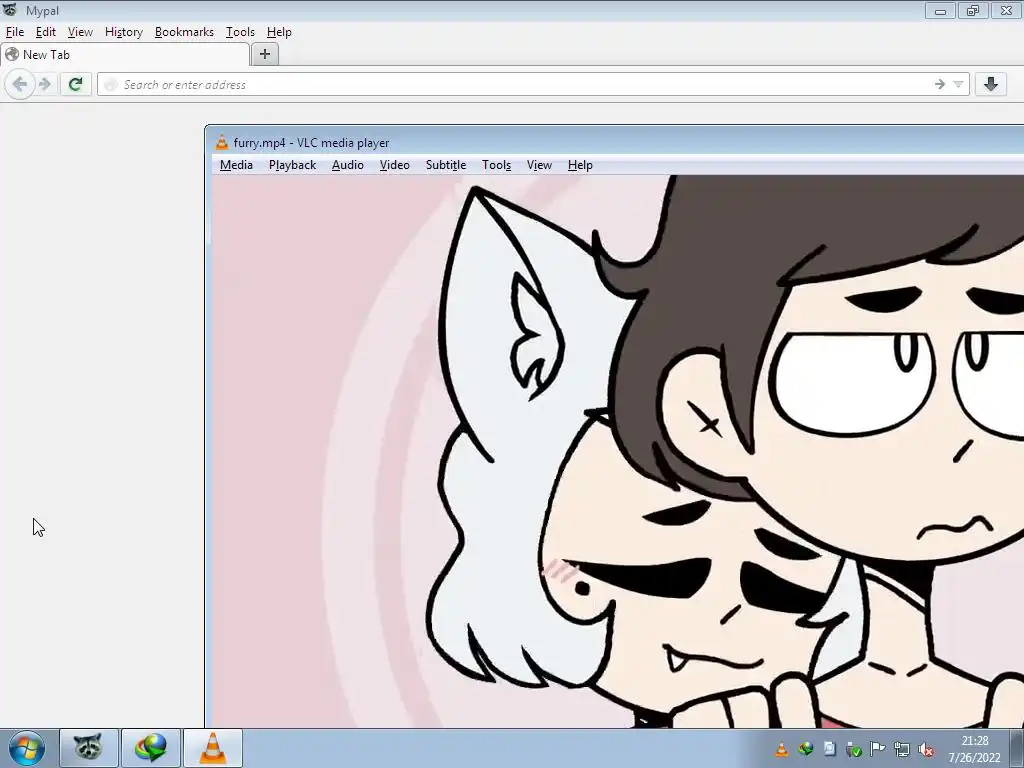Open the Mypal View menu

pyautogui.click(x=80, y=32)
